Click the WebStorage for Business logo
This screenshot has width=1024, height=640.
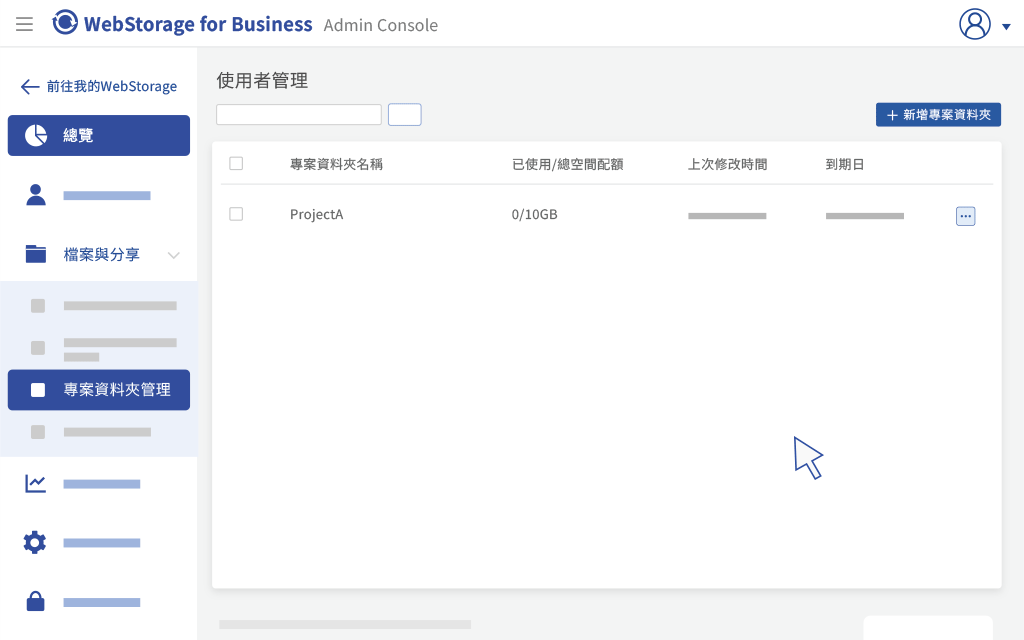click(182, 23)
